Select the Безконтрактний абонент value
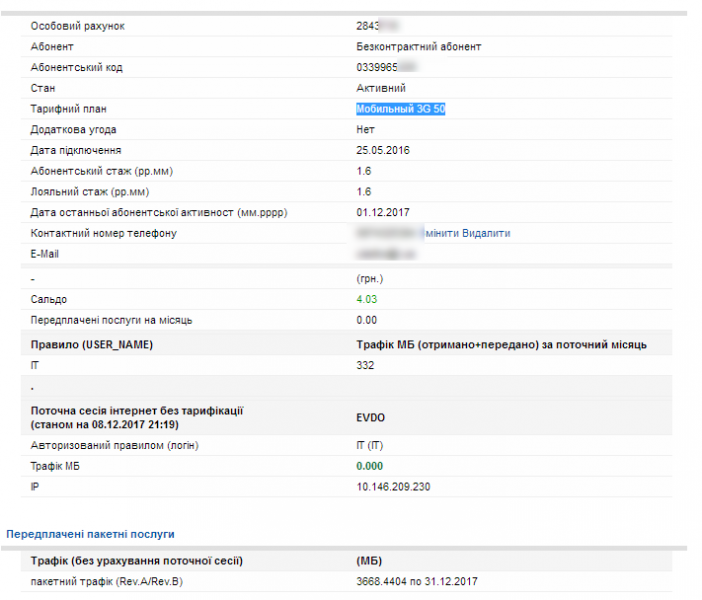The image size is (702, 600). click(x=419, y=46)
